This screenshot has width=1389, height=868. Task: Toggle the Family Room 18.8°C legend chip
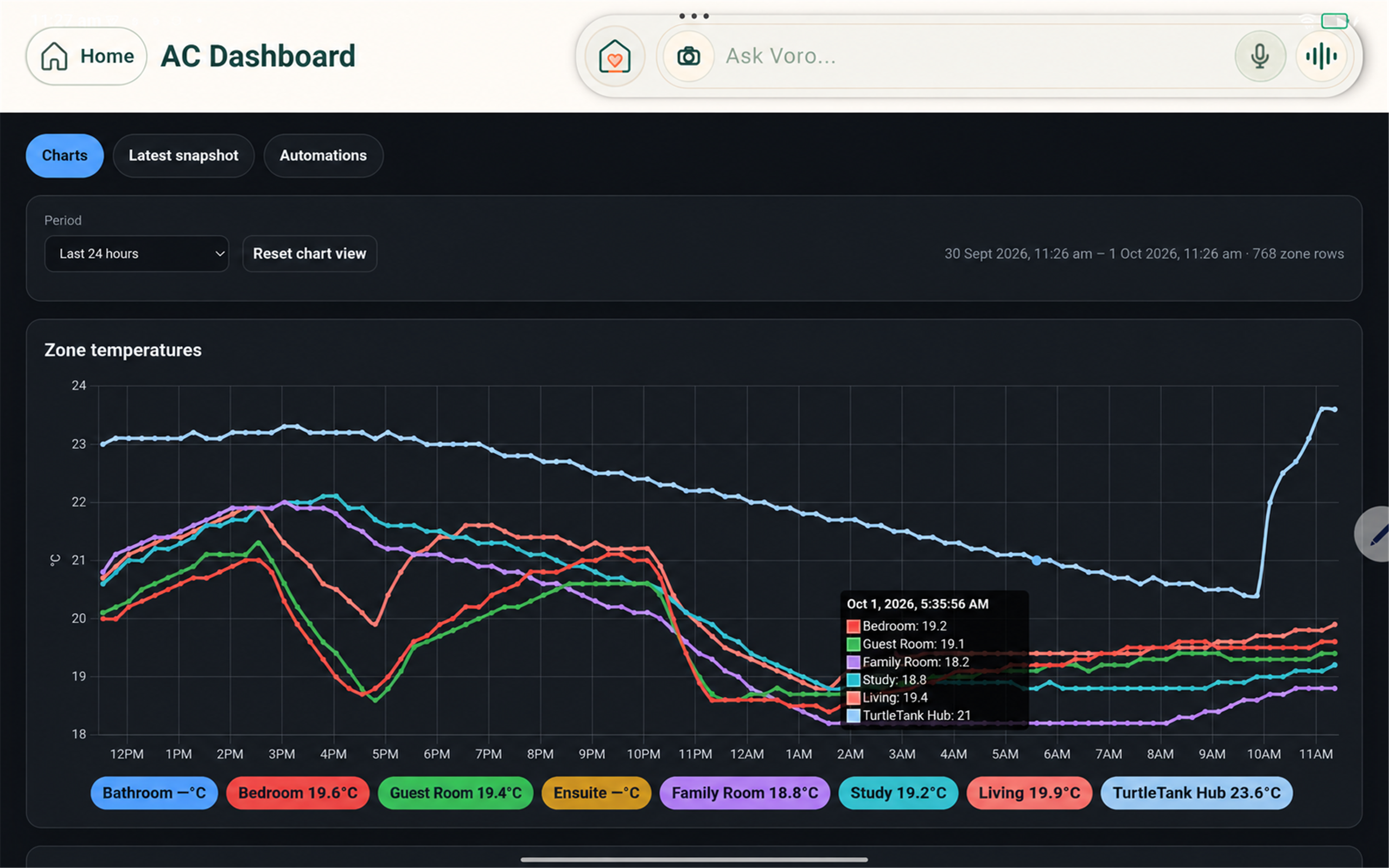click(x=745, y=793)
